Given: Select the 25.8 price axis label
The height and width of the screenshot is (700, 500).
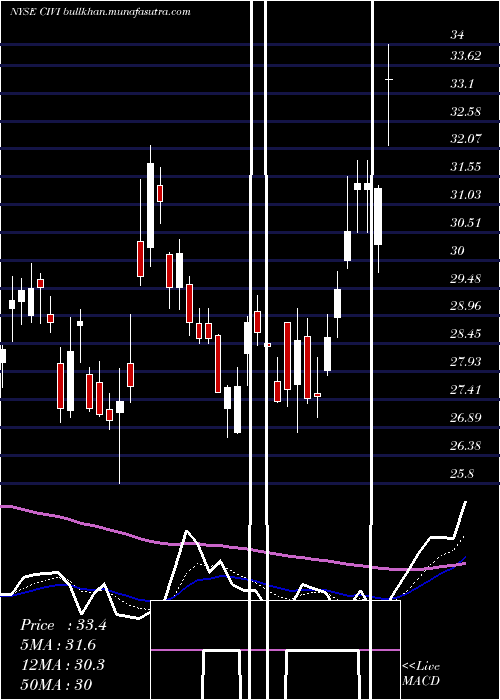Looking at the screenshot, I should pyautogui.click(x=462, y=473).
